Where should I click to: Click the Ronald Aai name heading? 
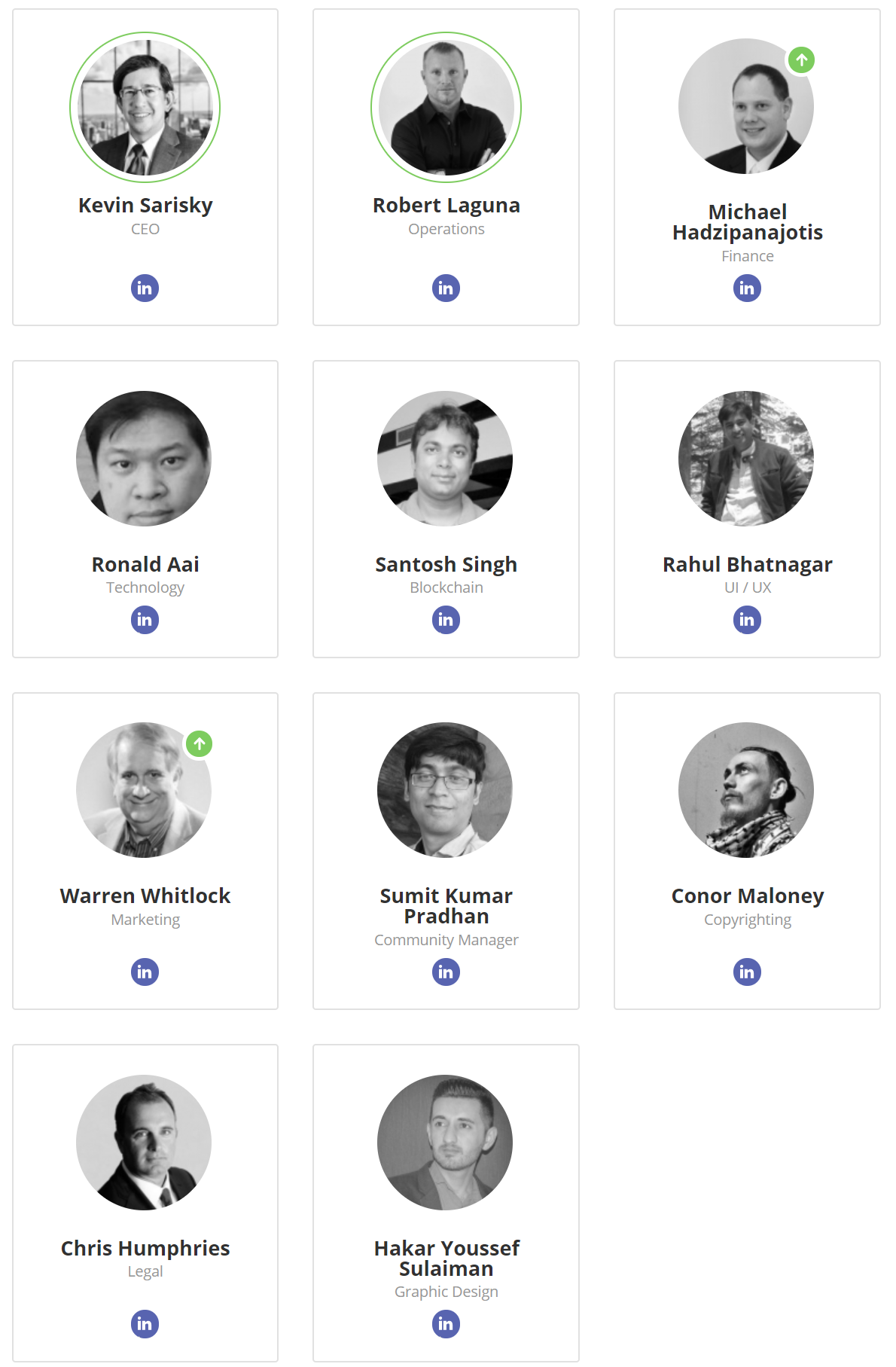point(145,564)
